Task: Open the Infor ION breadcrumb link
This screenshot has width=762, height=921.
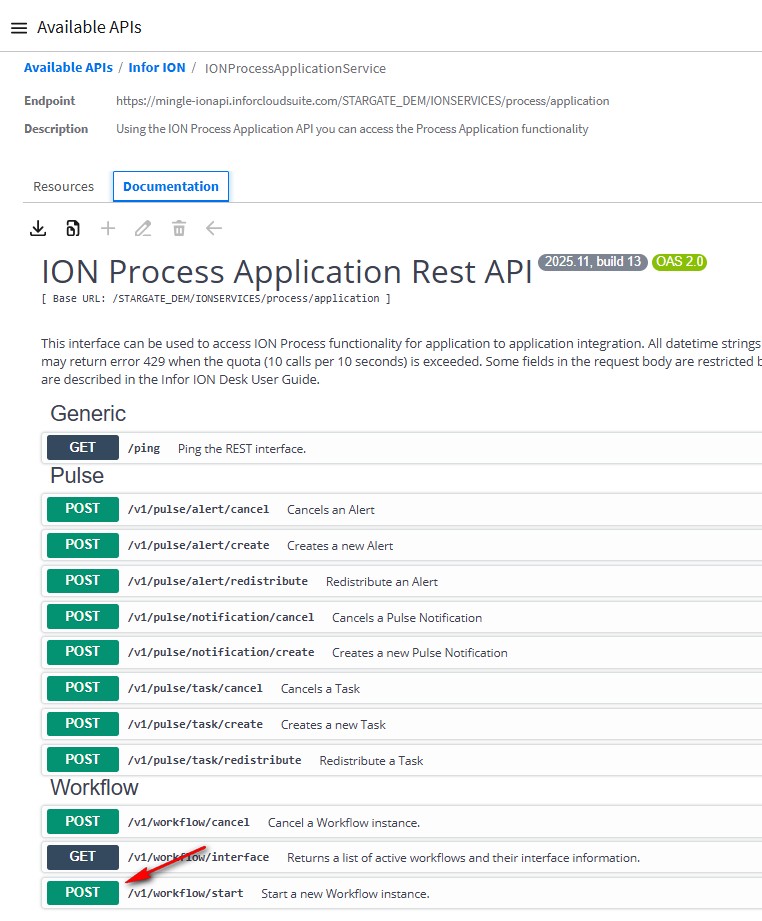Action: pos(157,68)
